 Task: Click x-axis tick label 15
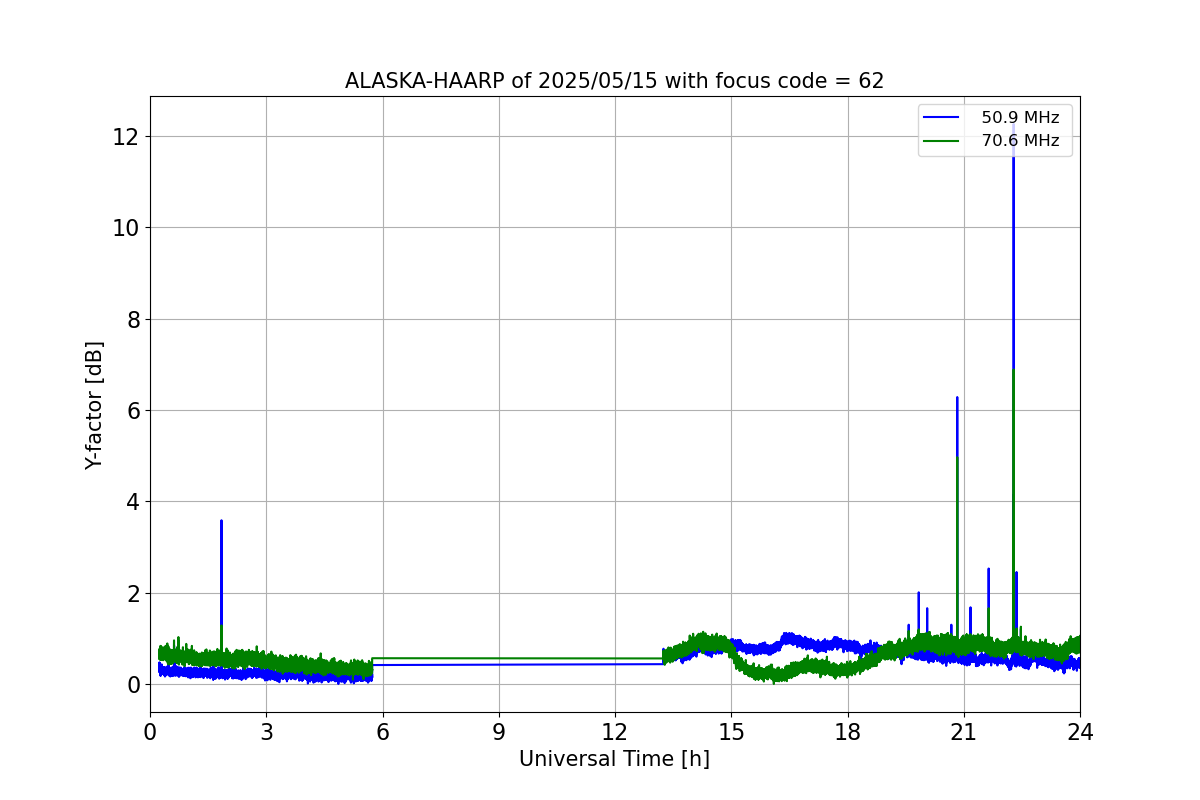click(731, 731)
